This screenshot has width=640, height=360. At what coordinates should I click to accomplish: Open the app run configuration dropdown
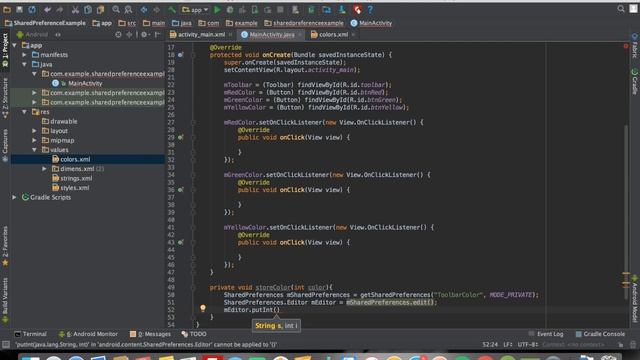(195, 9)
